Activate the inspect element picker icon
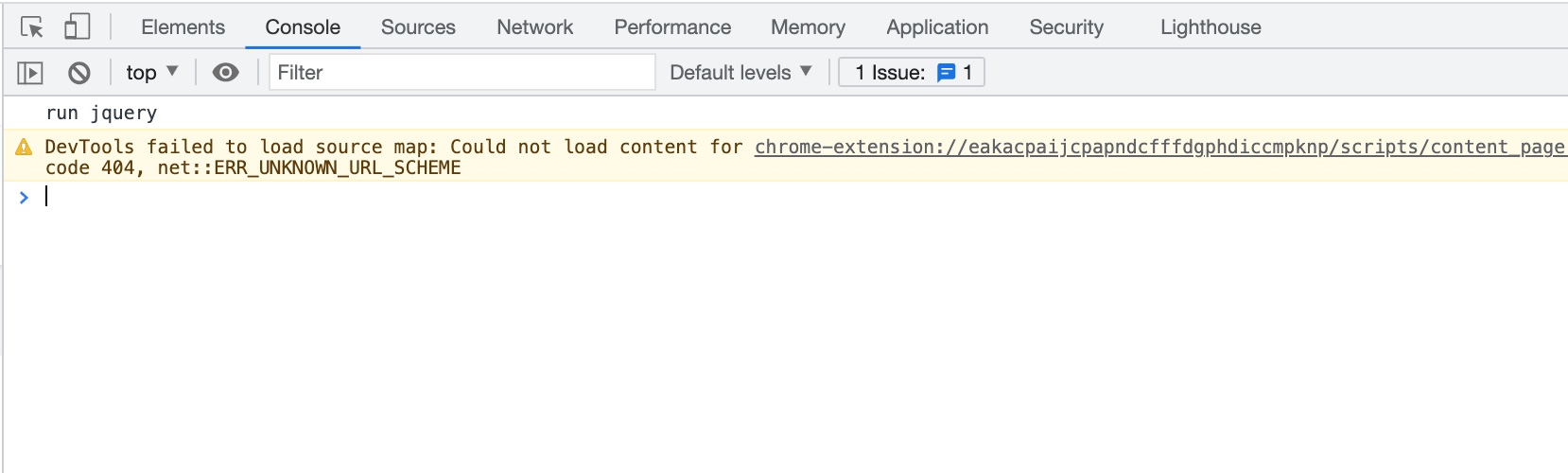 (x=32, y=27)
